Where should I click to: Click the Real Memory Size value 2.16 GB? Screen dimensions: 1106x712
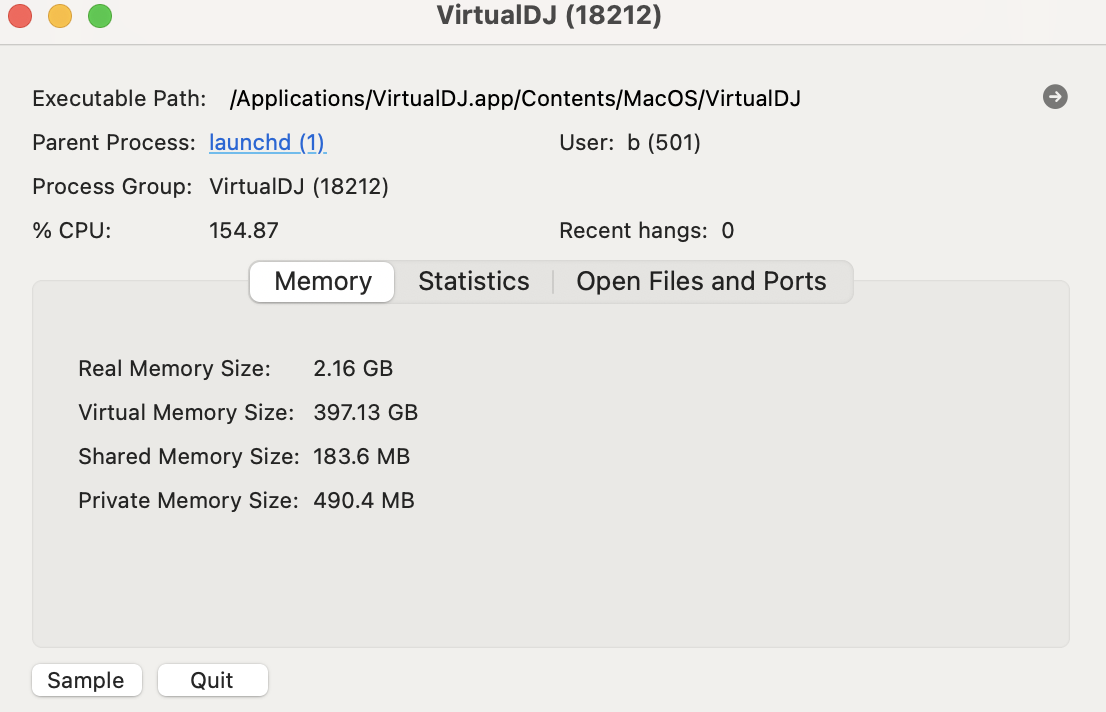click(353, 369)
